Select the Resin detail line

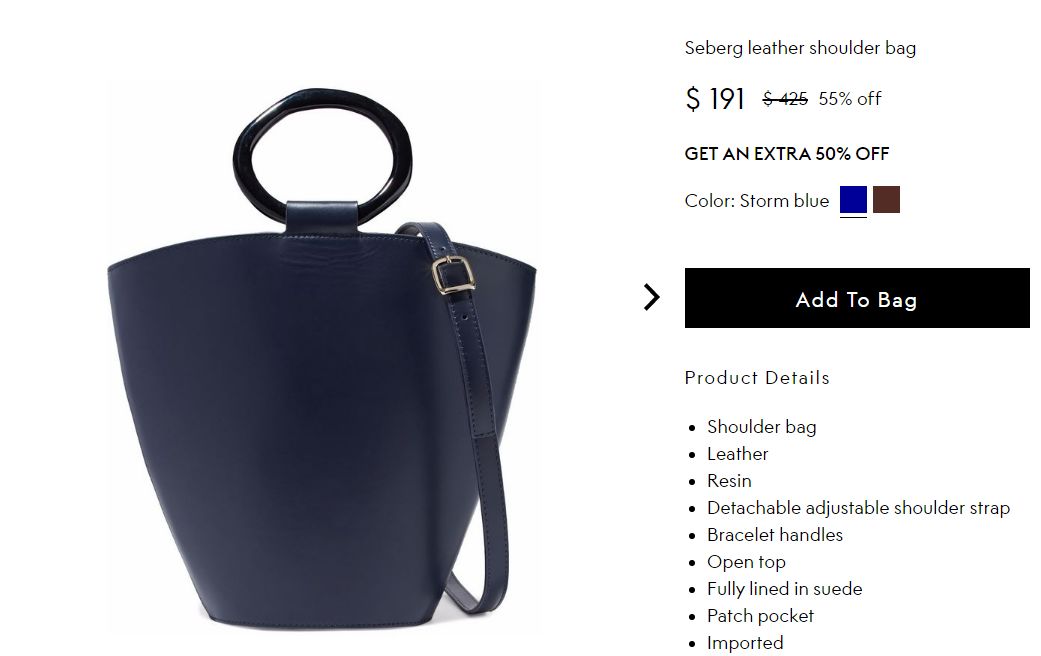pos(729,481)
